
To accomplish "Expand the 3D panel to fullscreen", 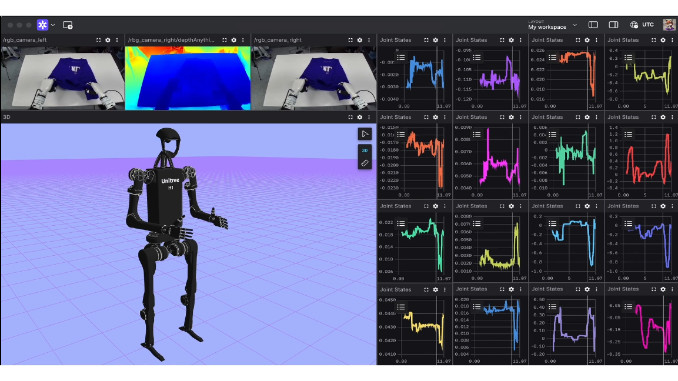I will point(350,117).
